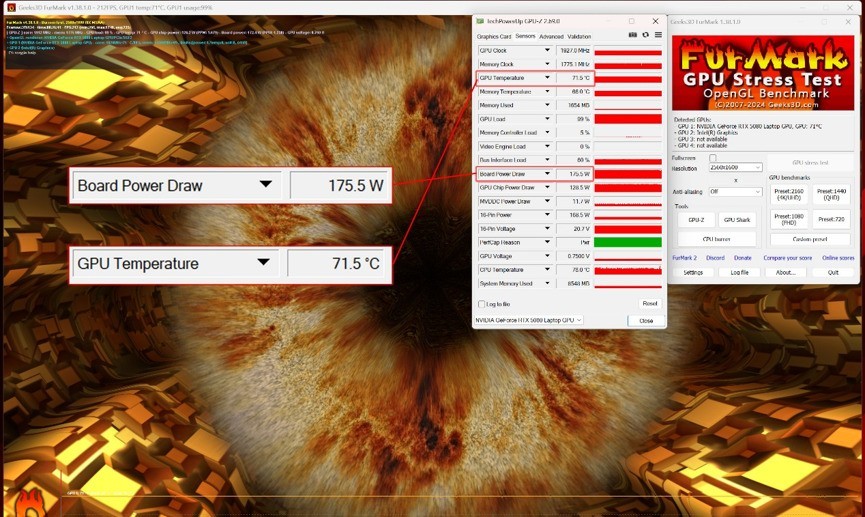This screenshot has width=865, height=517.
Task: Take a GPU-Z screenshot with camera icon
Action: click(633, 35)
